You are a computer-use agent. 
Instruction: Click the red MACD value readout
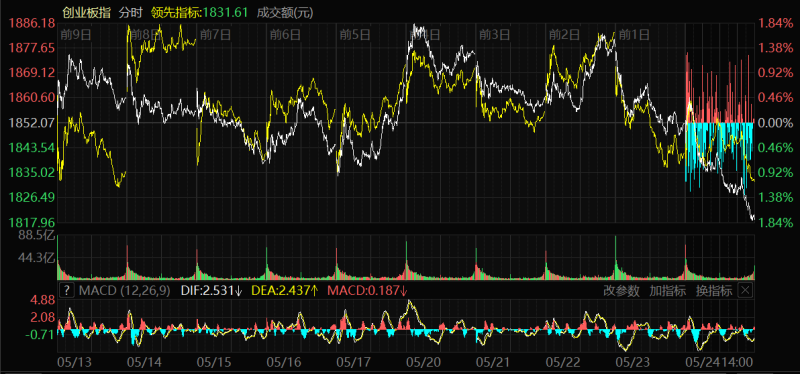pyautogui.click(x=367, y=291)
